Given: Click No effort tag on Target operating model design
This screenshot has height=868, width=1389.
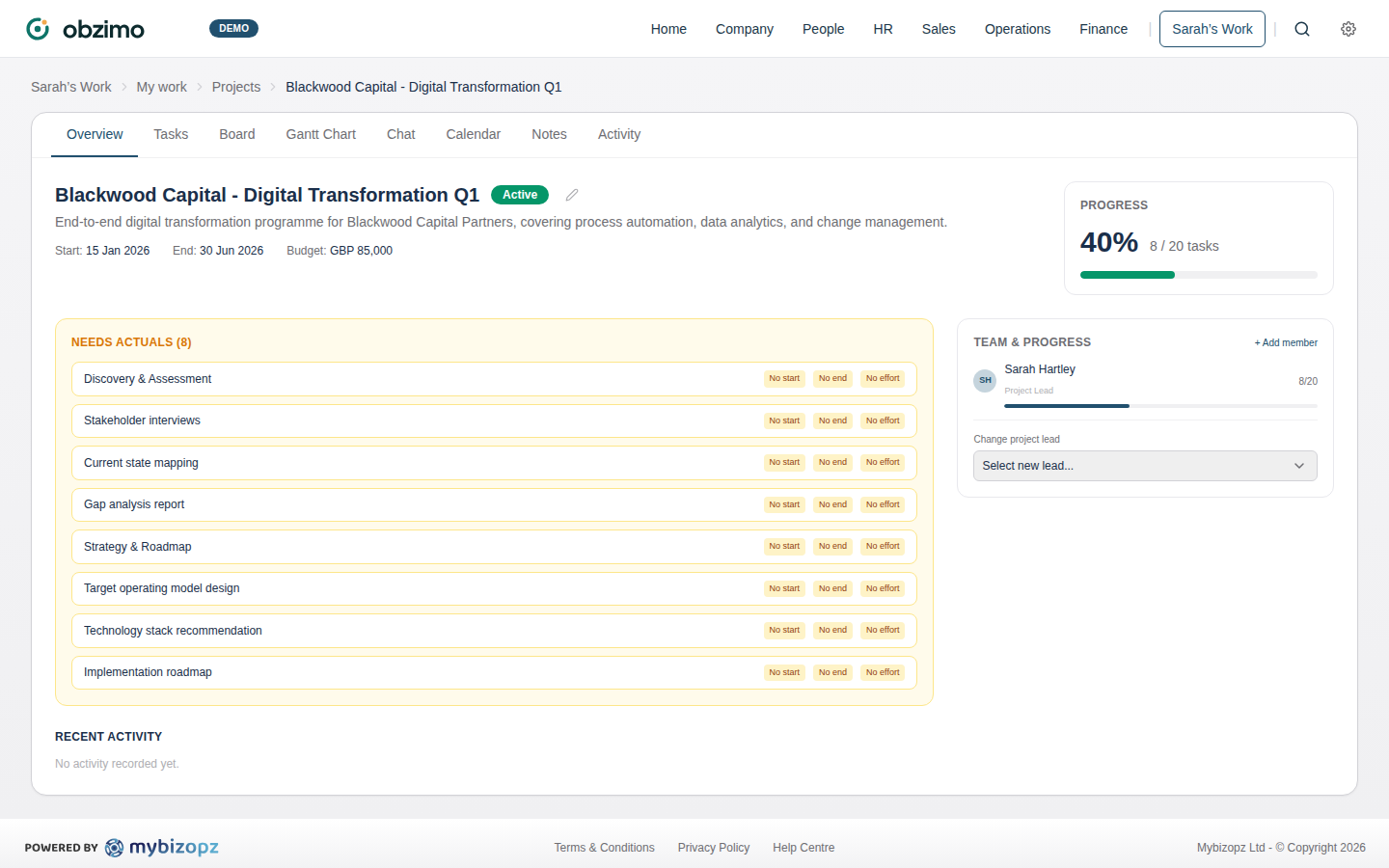Looking at the screenshot, I should point(883,588).
